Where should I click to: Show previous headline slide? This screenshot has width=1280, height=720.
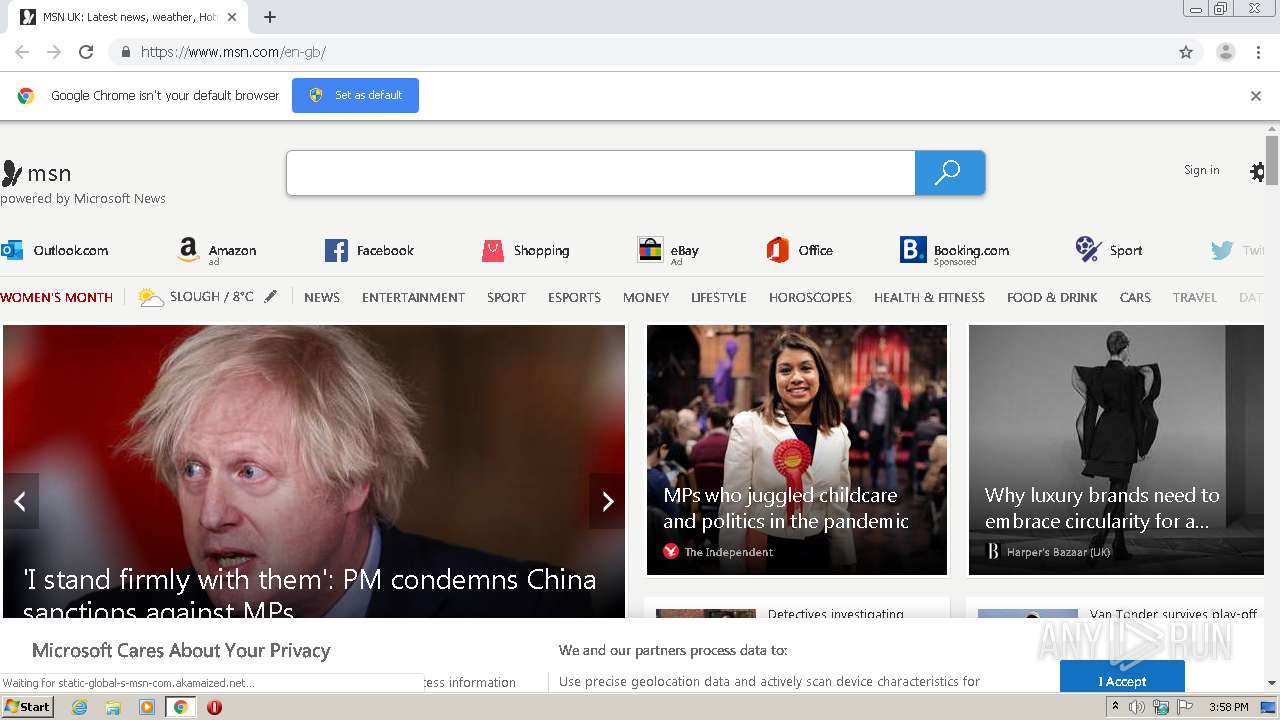pyautogui.click(x=20, y=501)
